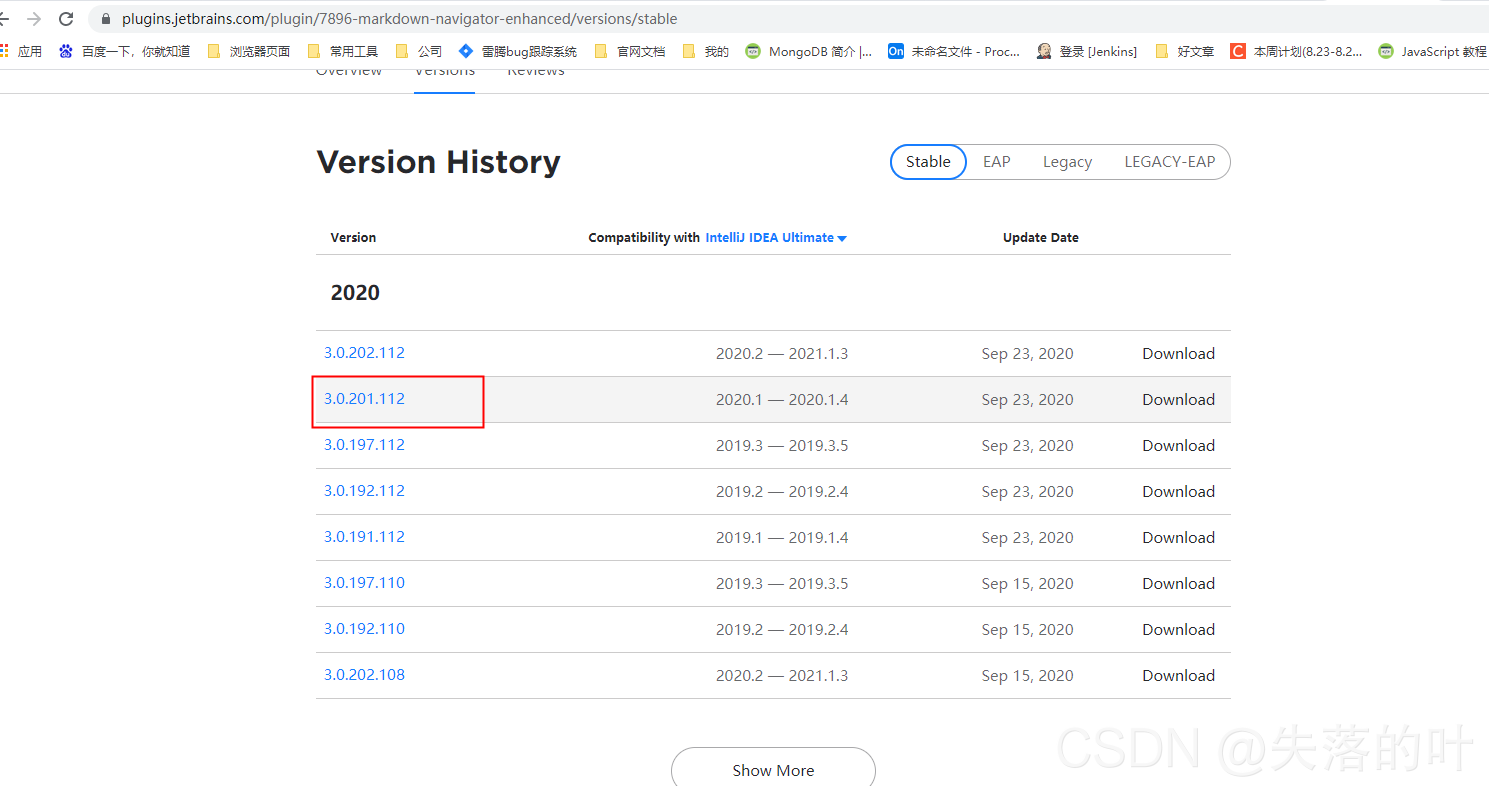Download version 3.0.197.112
1489x786 pixels.
click(1179, 446)
